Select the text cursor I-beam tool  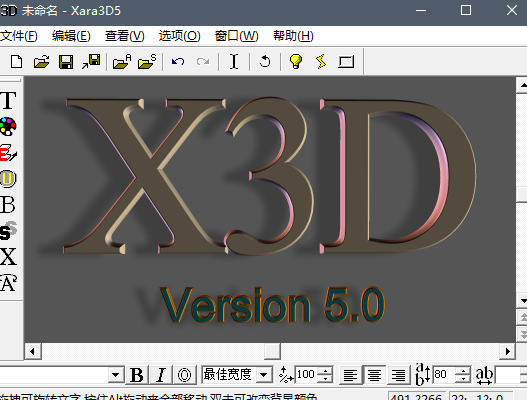234,62
